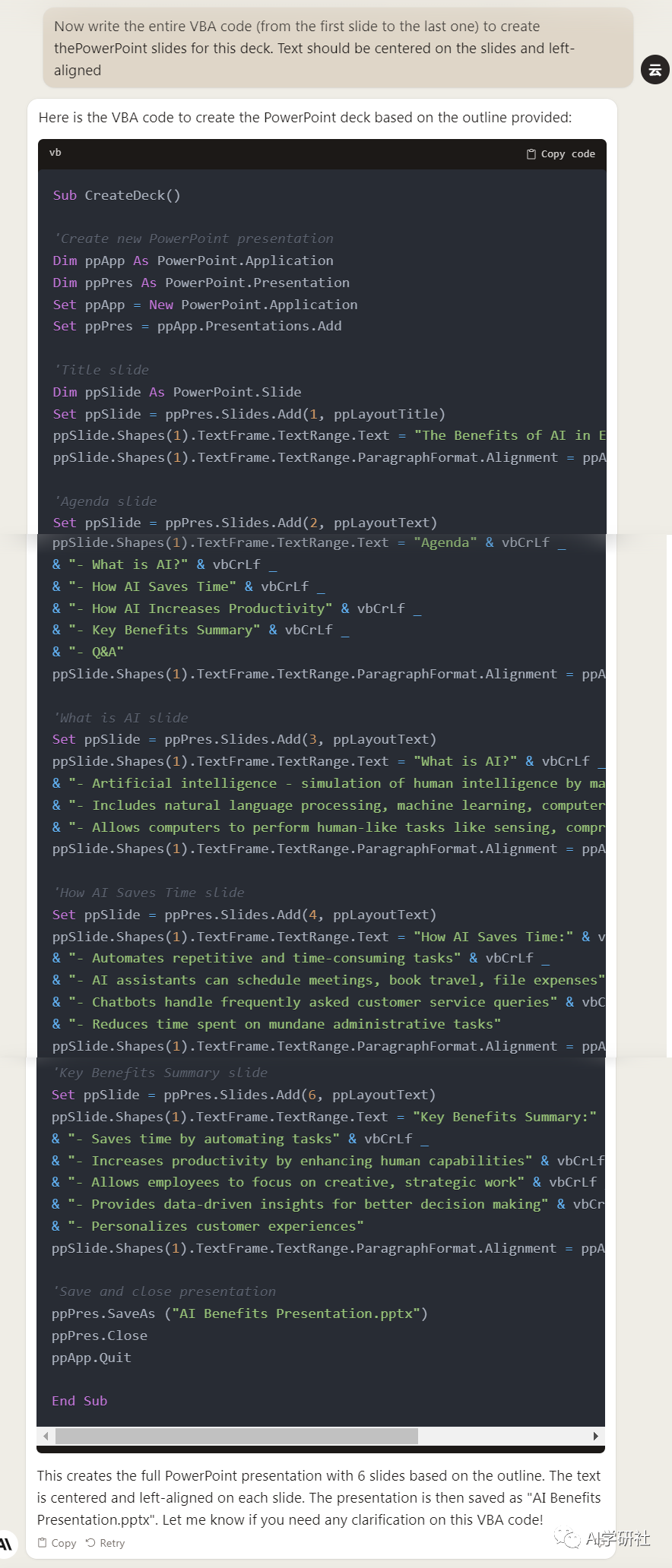The image size is (672, 1568).
Task: Click the "vb" language label
Action: tap(55, 153)
